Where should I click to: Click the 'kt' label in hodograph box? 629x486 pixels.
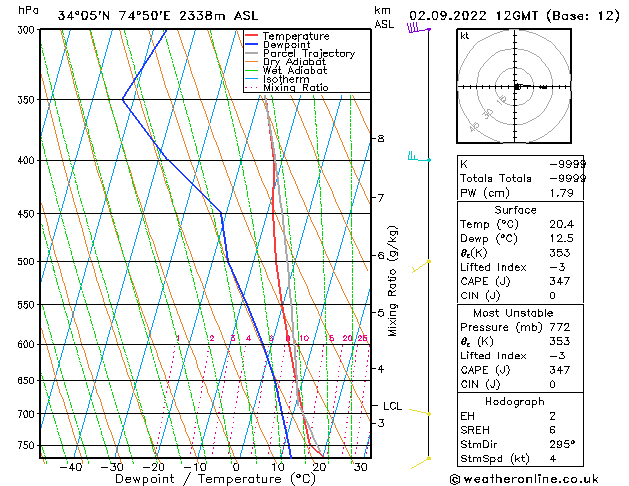(464, 36)
